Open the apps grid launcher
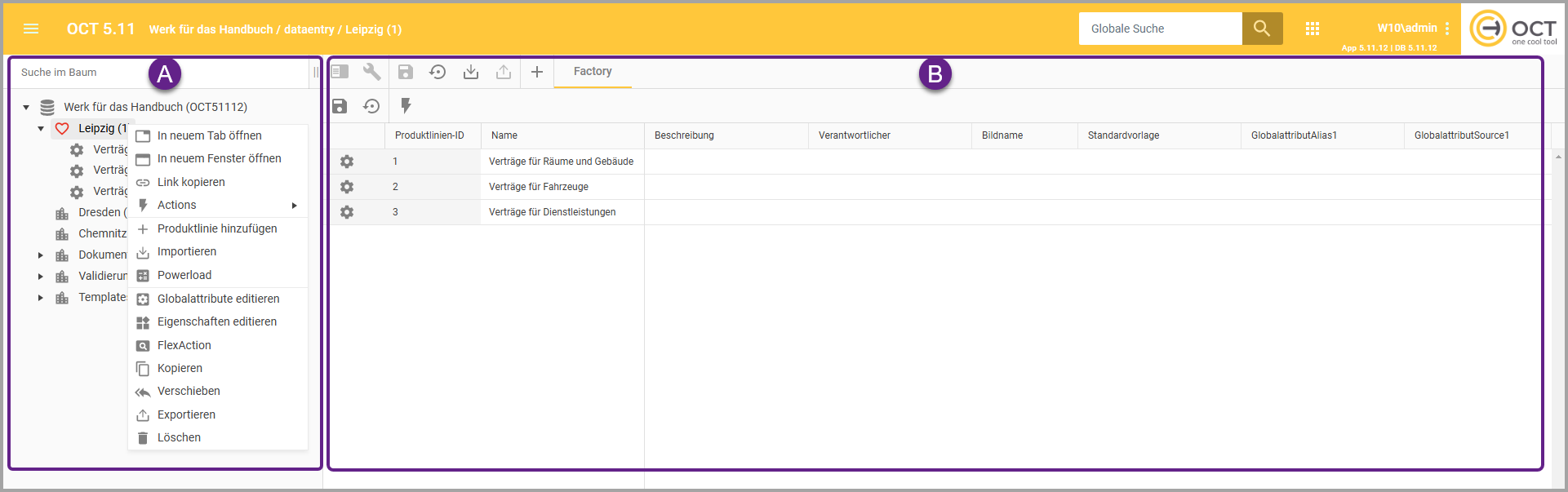1568x492 pixels. 1313,29
